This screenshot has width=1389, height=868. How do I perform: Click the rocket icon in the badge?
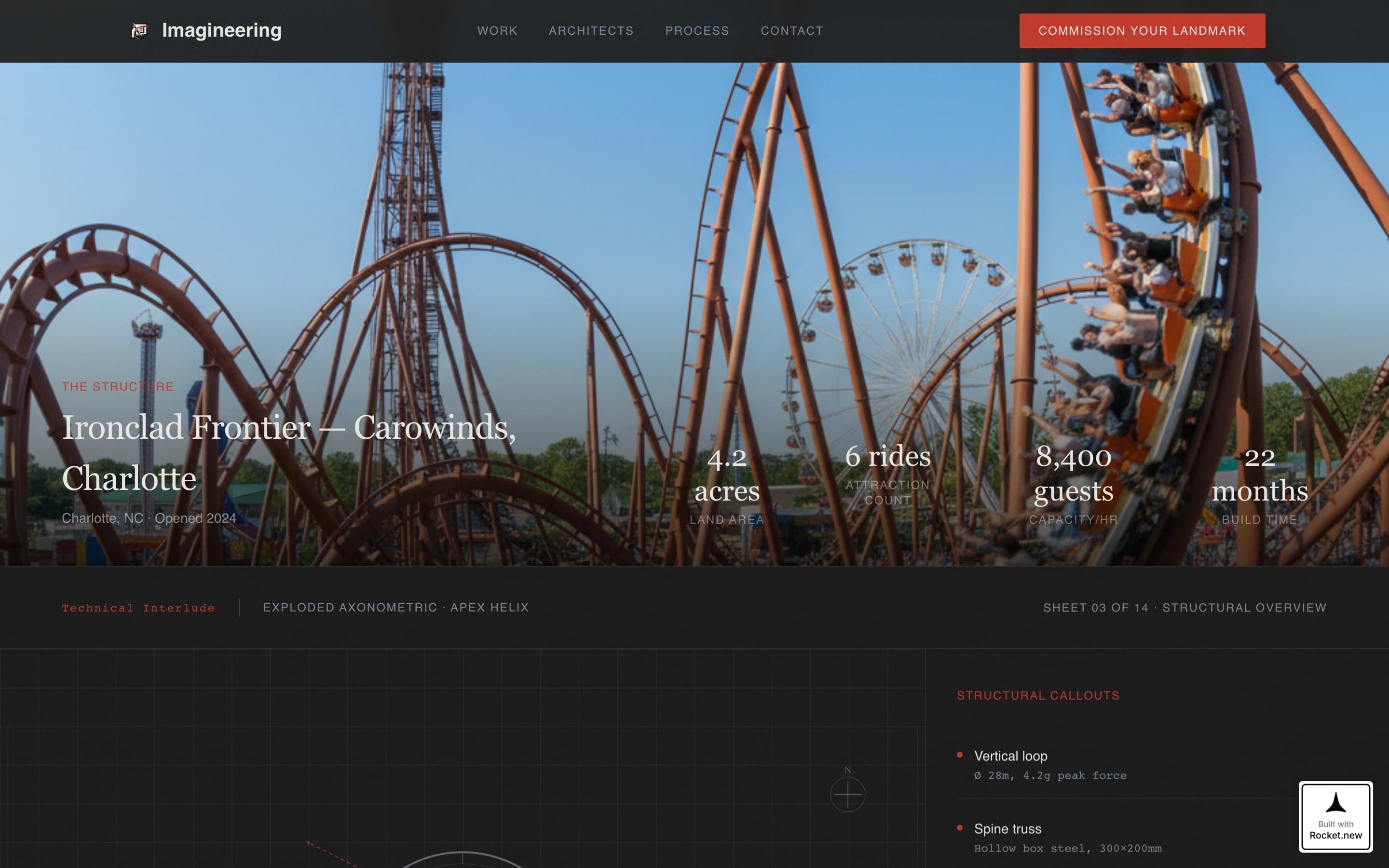1335,802
